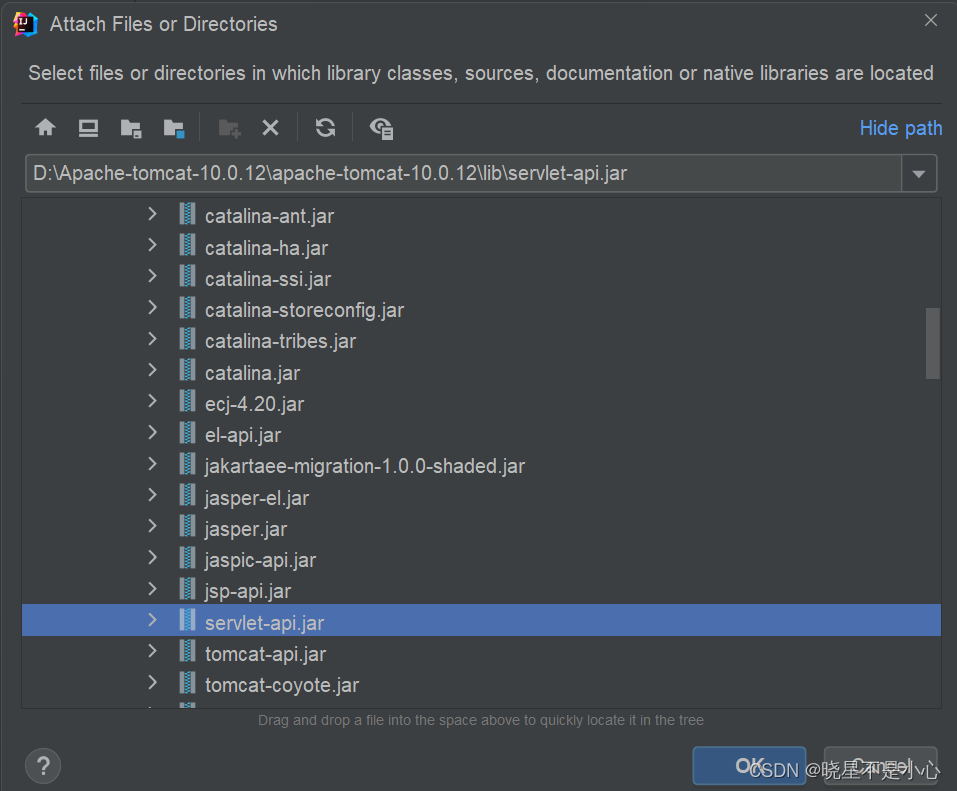Toggle Show Hidden Files and Directories icon
957x791 pixels.
pos(381,128)
